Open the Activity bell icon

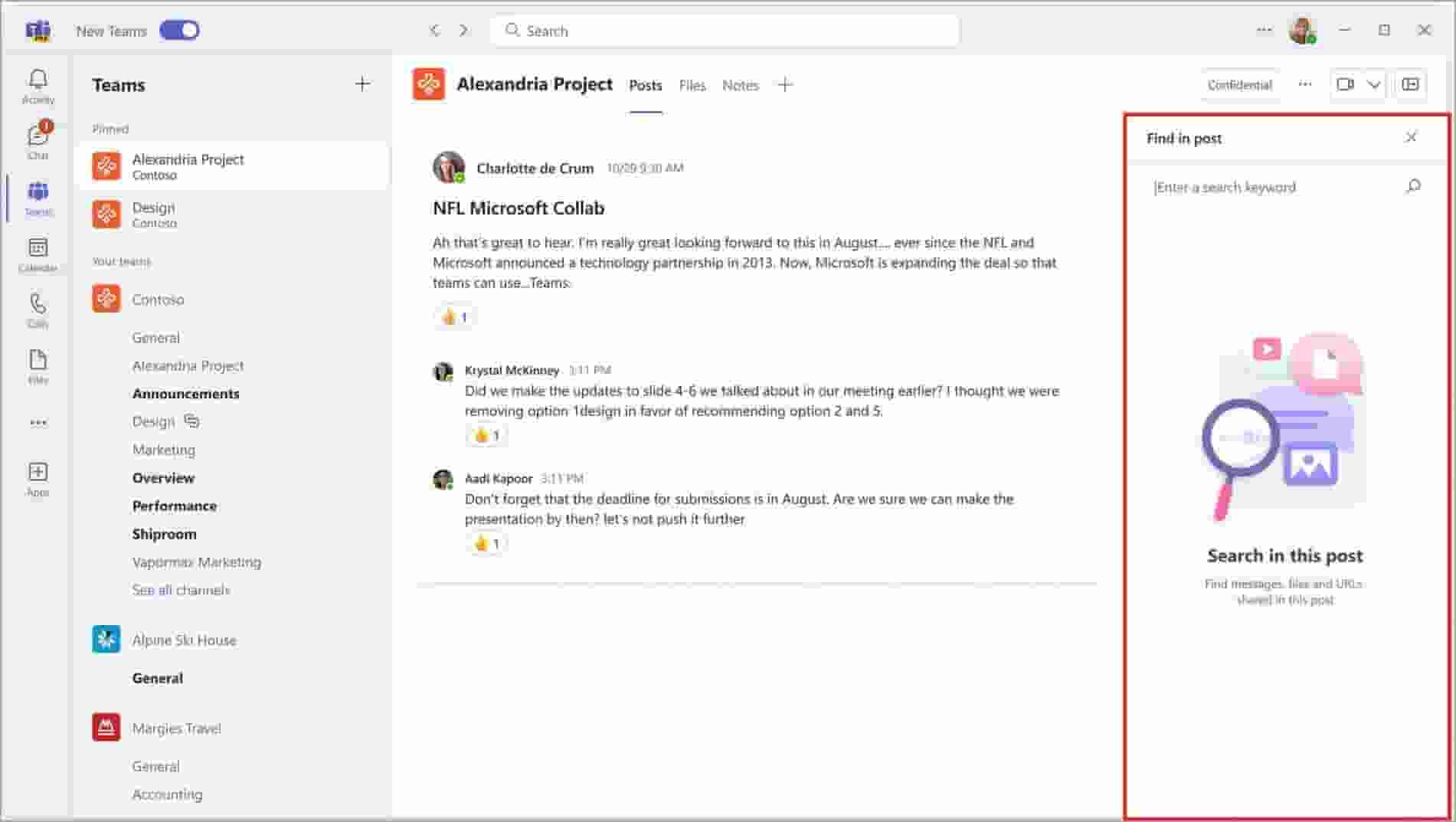click(x=38, y=86)
